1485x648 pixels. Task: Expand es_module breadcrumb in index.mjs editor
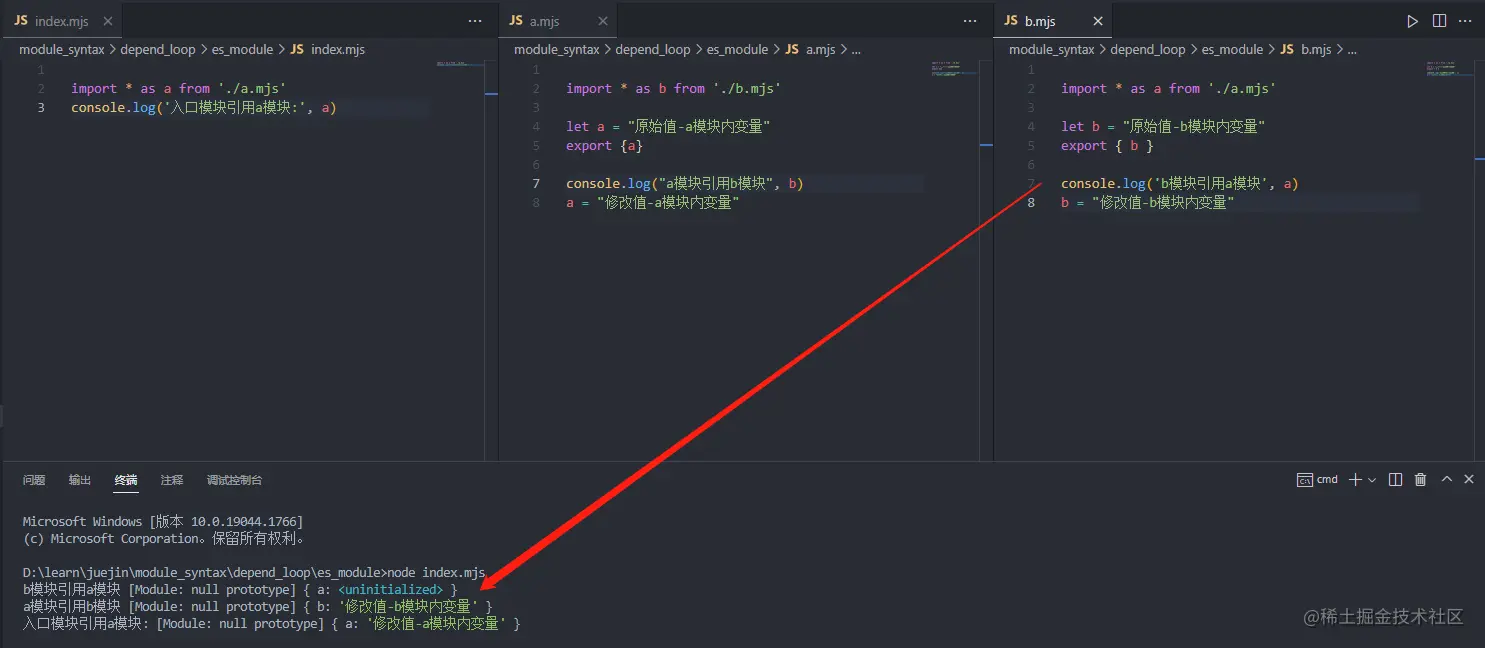coord(242,49)
